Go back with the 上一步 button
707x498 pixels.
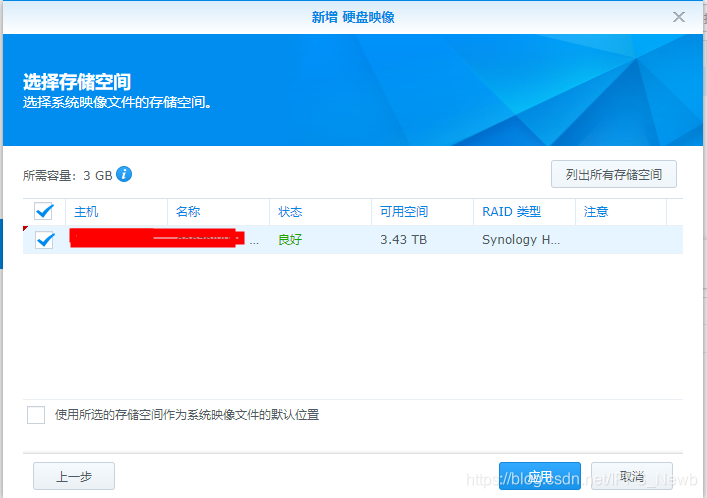tap(74, 476)
